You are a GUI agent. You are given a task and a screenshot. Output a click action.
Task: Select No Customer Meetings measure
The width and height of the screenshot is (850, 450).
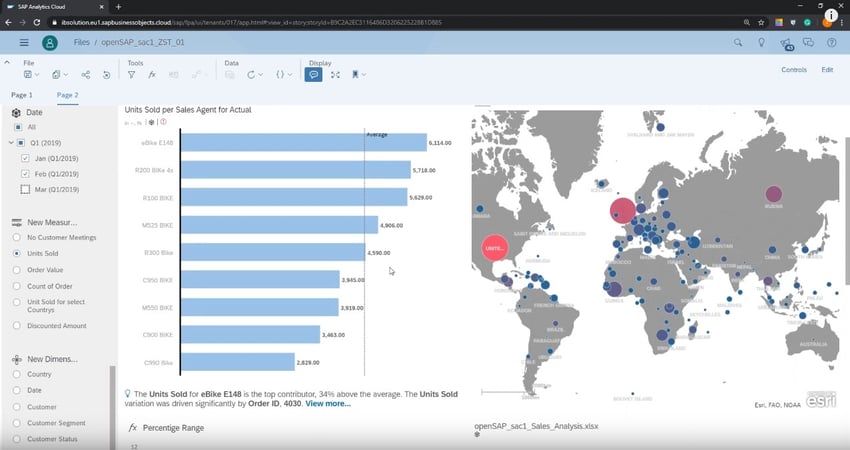17,237
